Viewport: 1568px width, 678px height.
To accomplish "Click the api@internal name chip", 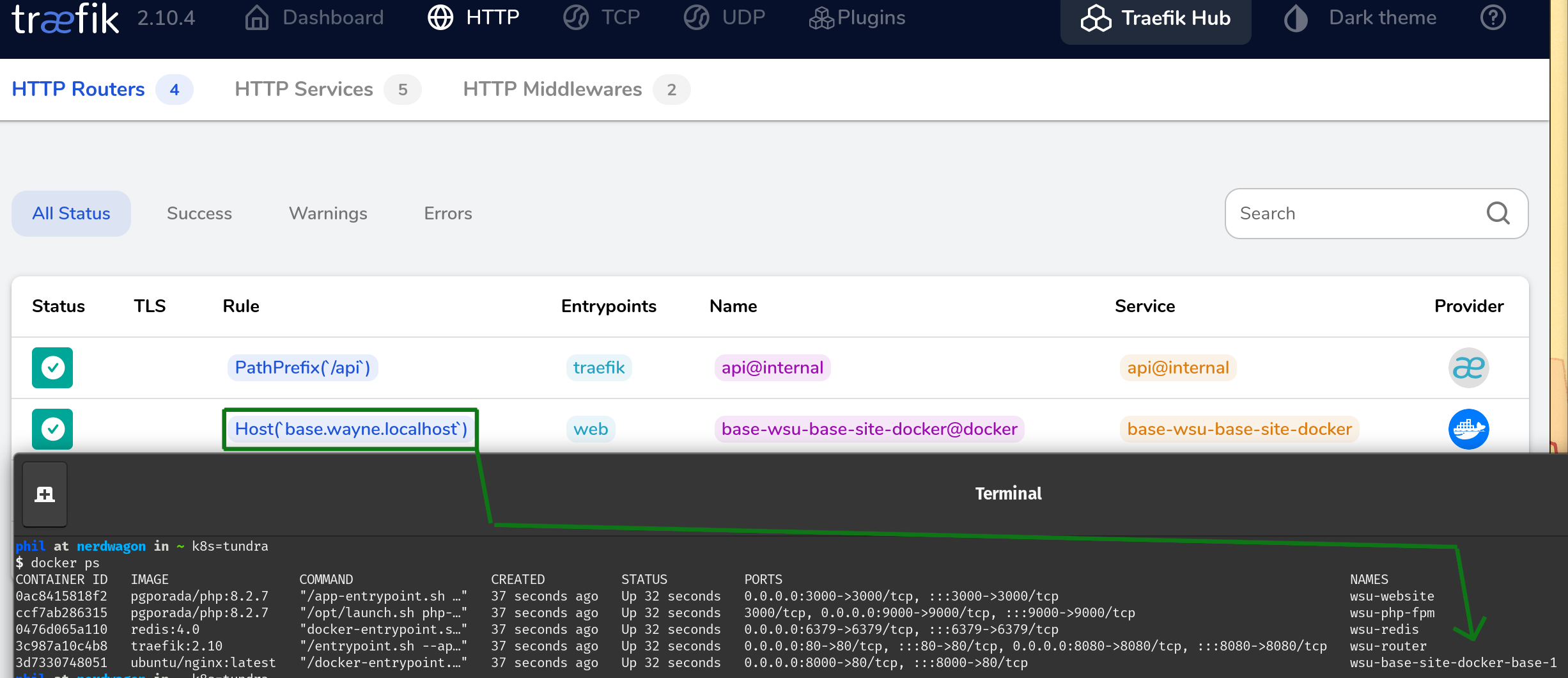I will 772,368.
